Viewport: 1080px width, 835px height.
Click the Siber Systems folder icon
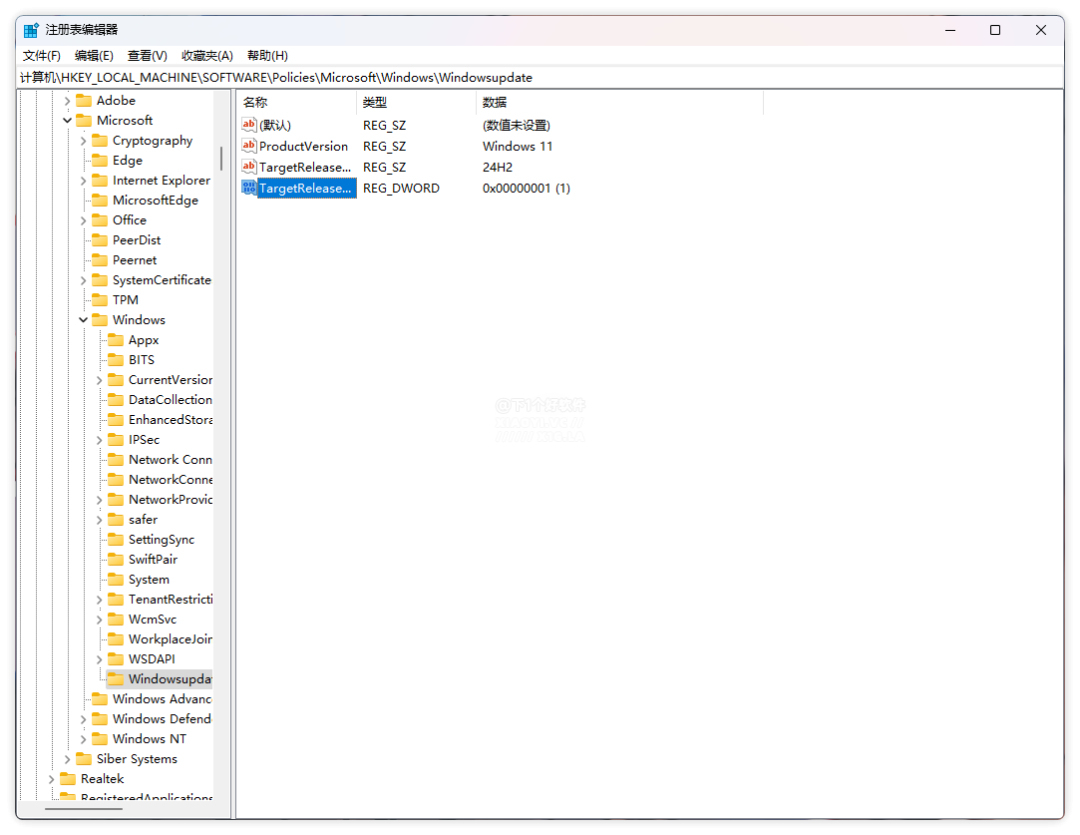[x=84, y=759]
